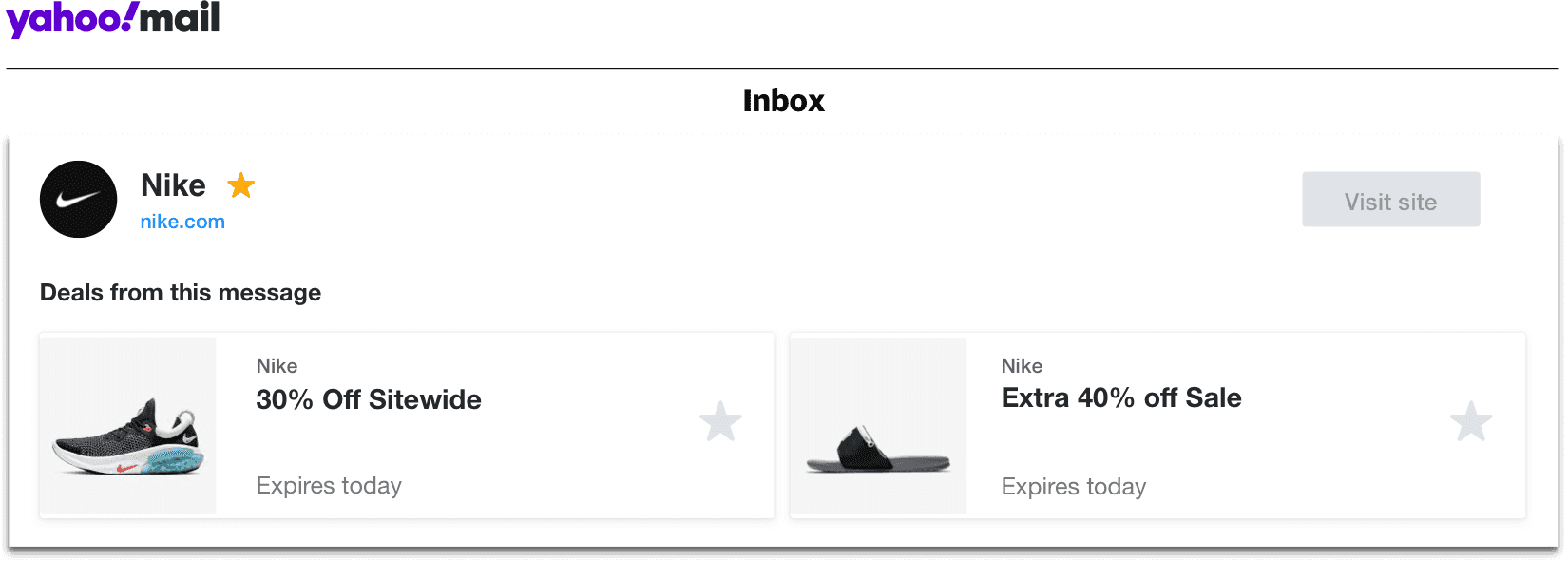The width and height of the screenshot is (1568, 562).
Task: Click Expires today under 30% Off Sitewide
Action: pyautogui.click(x=329, y=486)
